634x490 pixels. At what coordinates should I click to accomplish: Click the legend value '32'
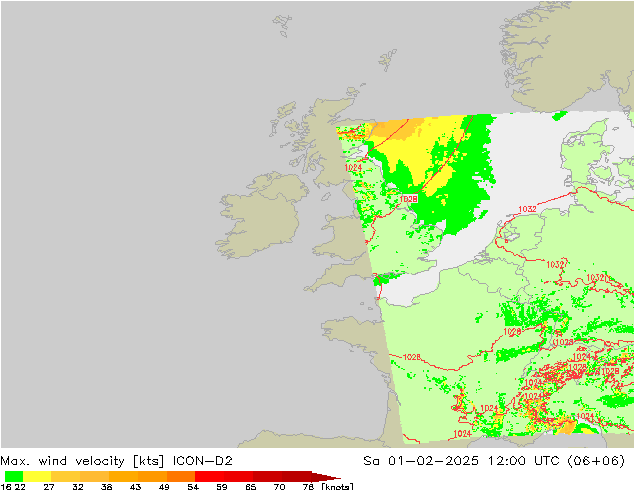tap(78, 486)
